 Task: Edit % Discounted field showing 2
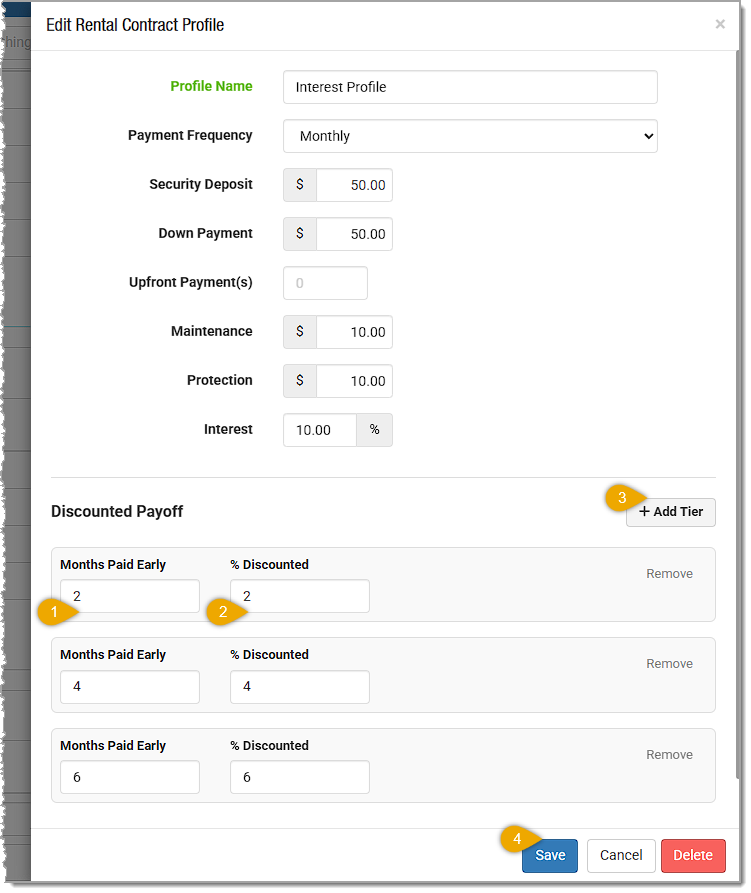coord(299,596)
